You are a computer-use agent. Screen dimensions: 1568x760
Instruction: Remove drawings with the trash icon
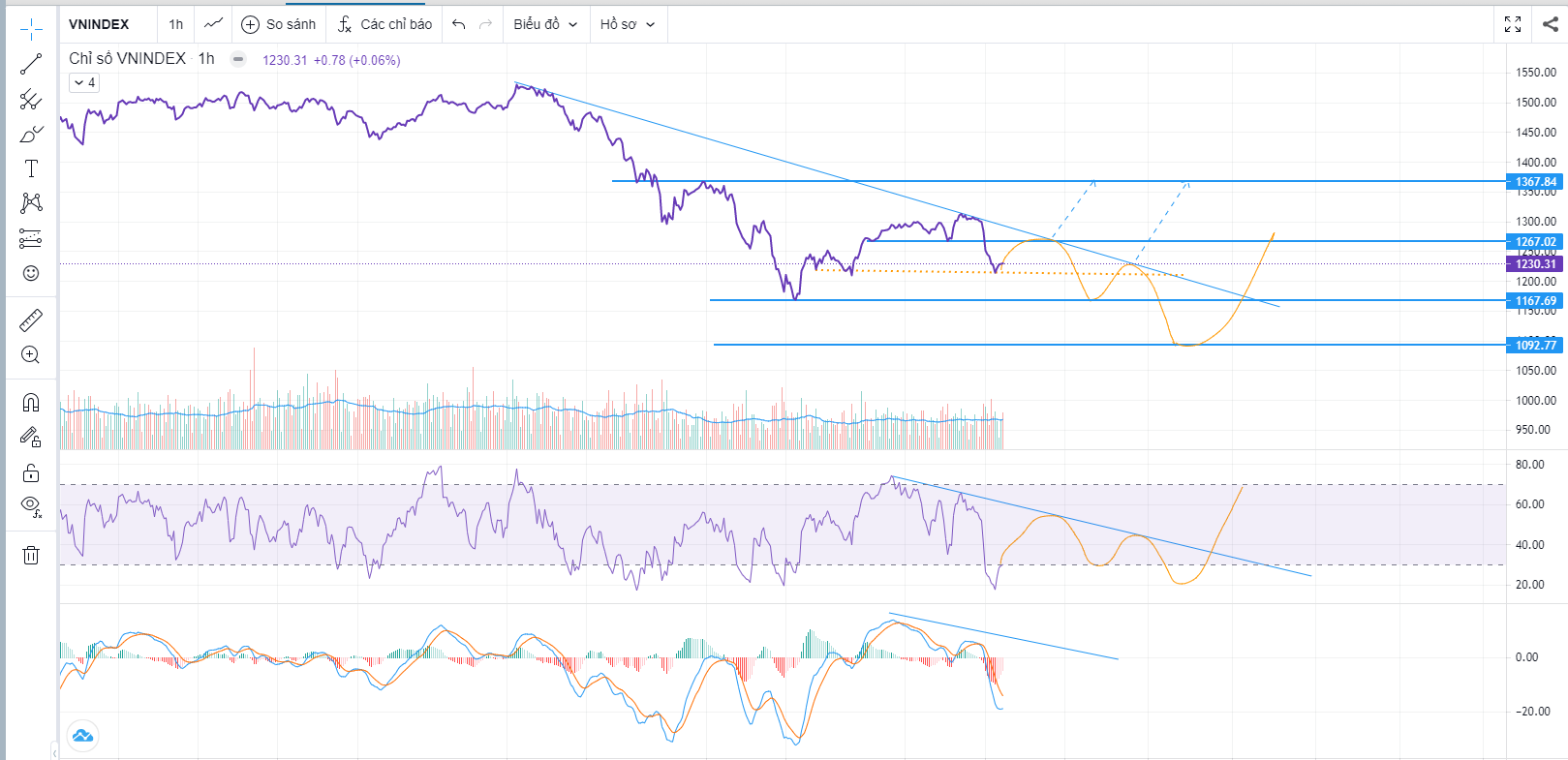[x=31, y=555]
